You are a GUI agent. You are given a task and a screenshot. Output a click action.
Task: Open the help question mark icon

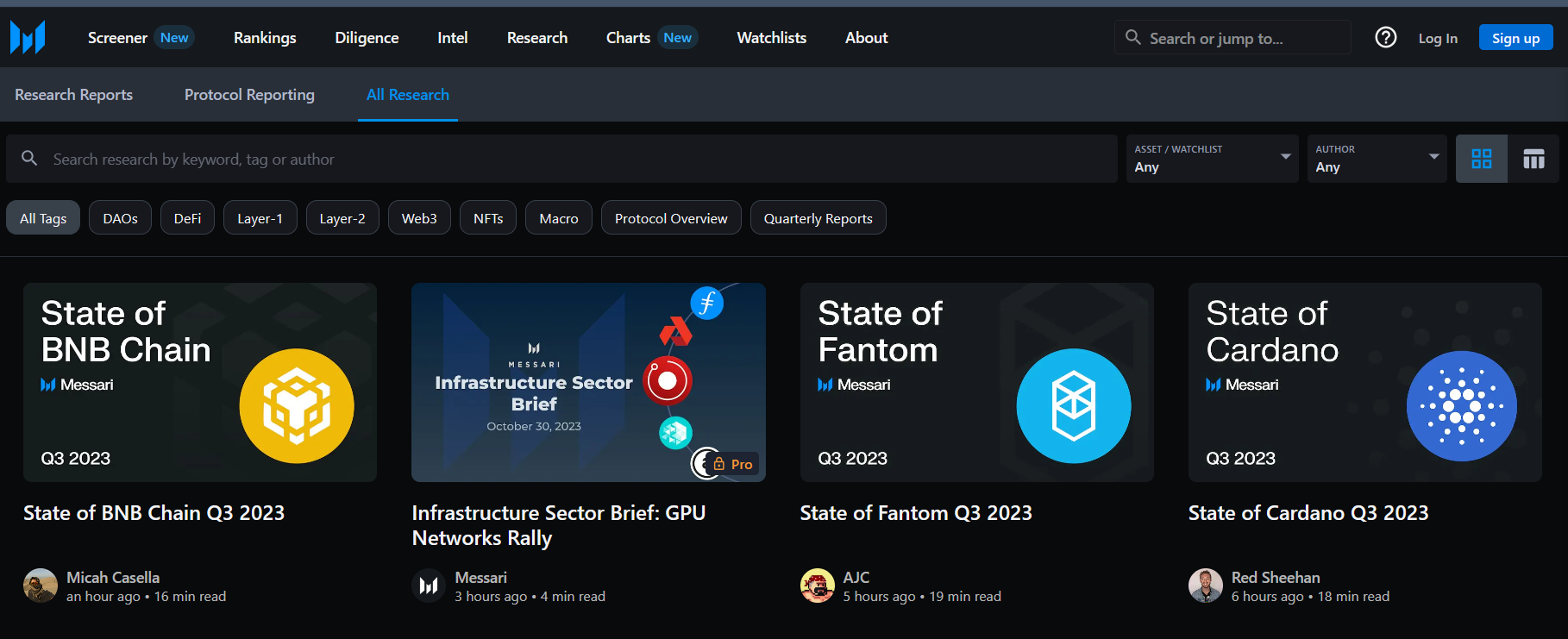click(1385, 38)
